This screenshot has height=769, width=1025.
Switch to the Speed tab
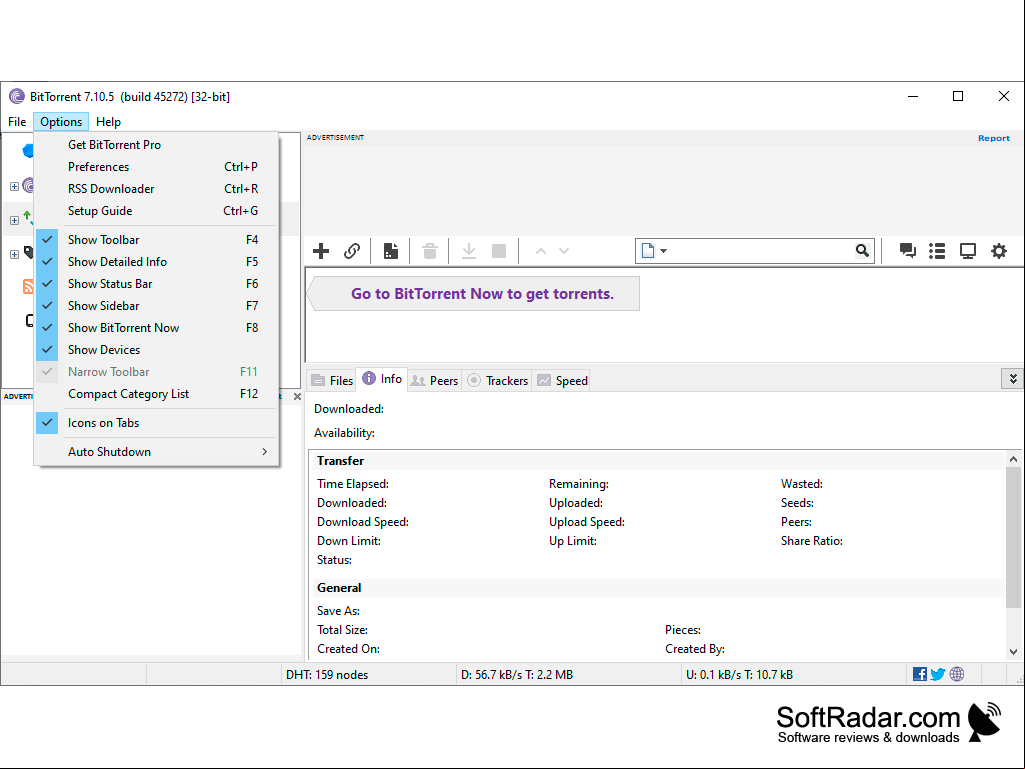(562, 381)
